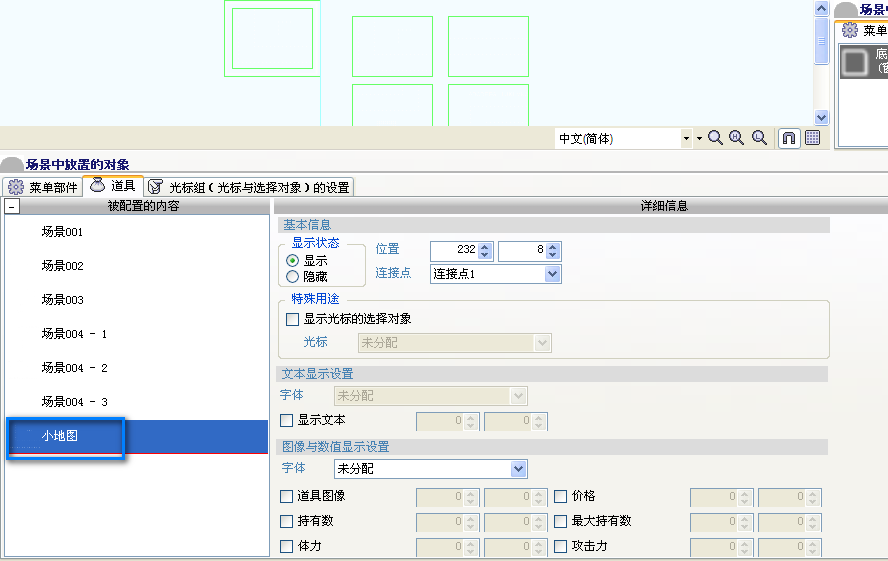Increase the position value 8

(x=553, y=246)
